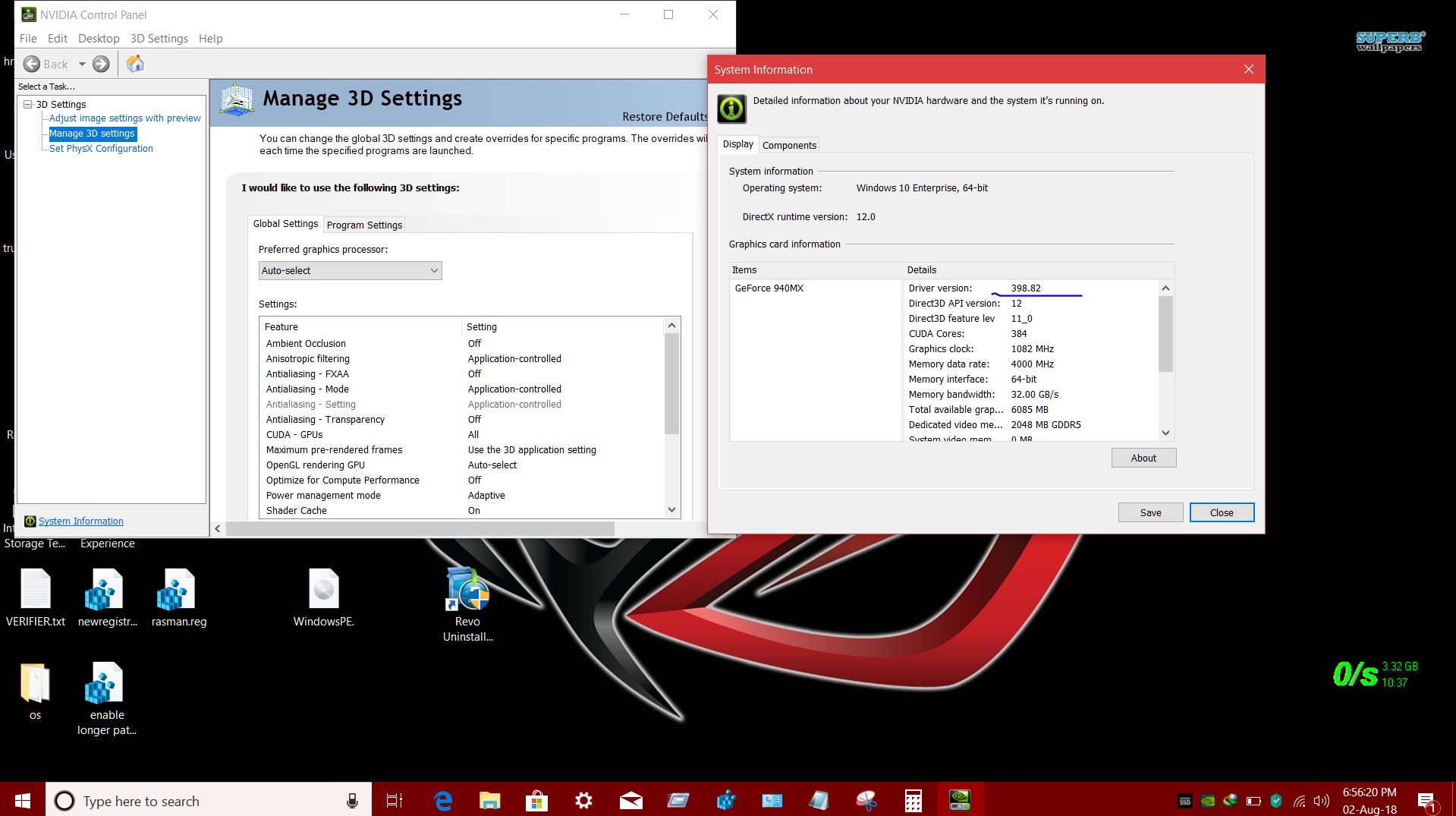The image size is (1456, 816).
Task: Select Antialiasing - Mode row
Action: pos(462,389)
